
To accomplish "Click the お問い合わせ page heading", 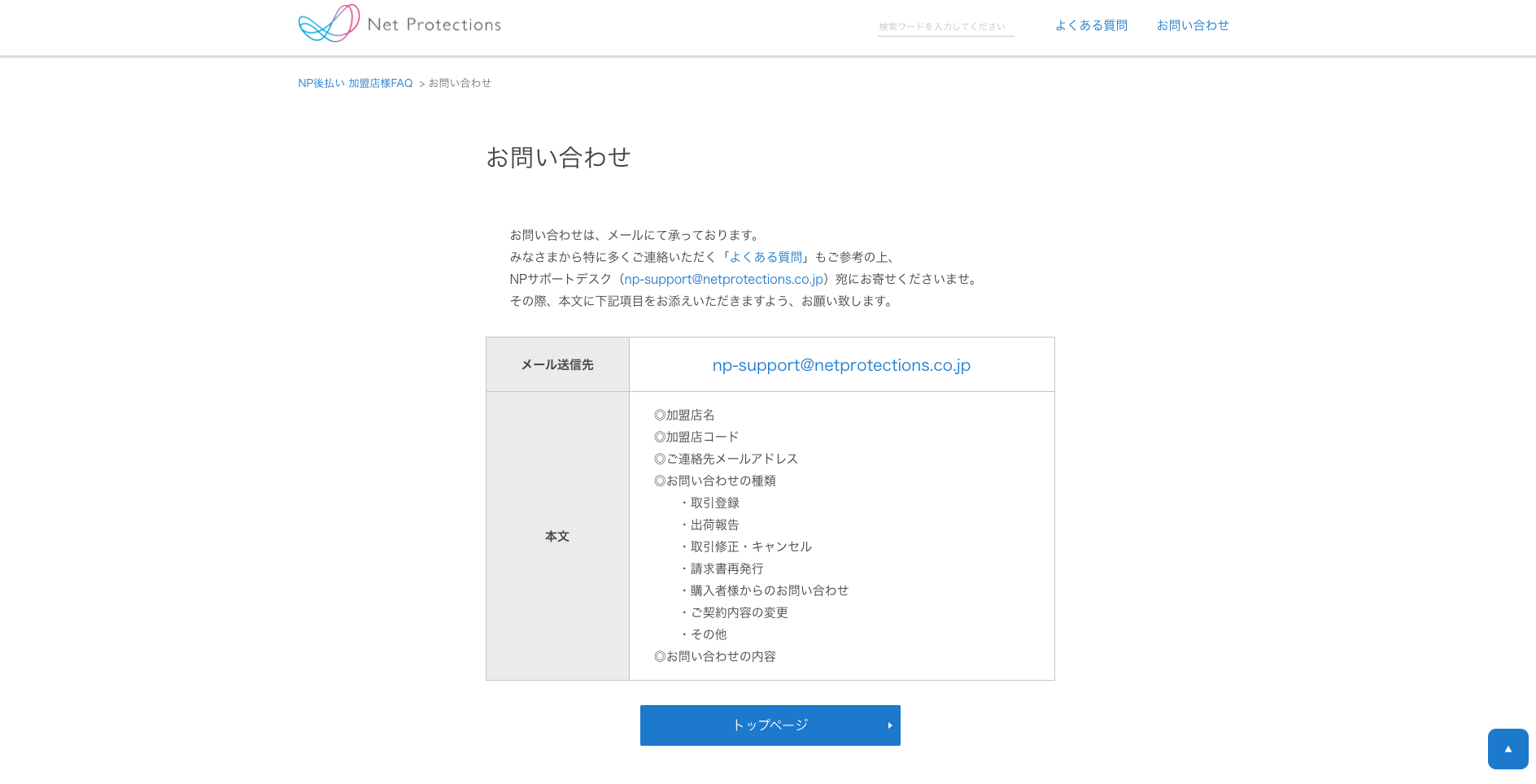I will [x=558, y=157].
